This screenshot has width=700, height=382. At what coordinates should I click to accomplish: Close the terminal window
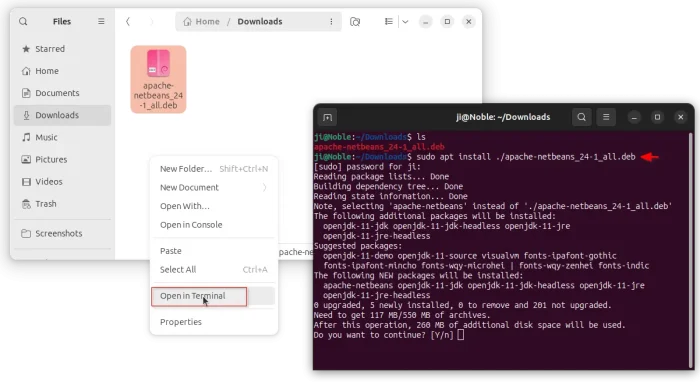[x=680, y=117]
